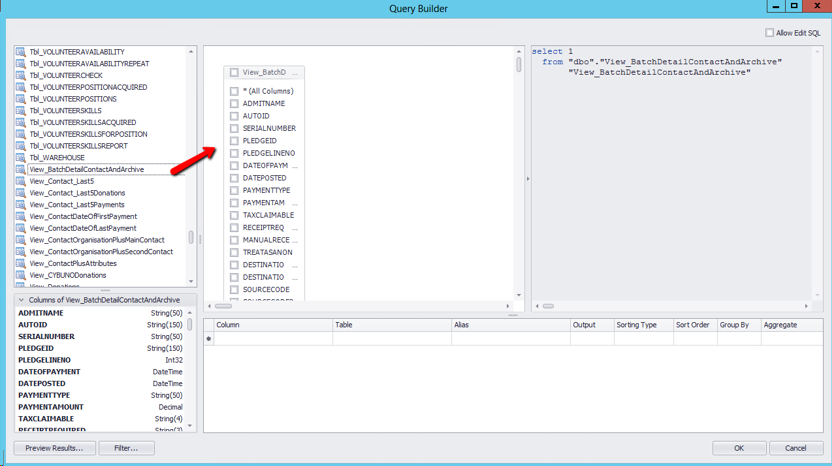Click the View_Contact_Last5Payments view icon
The width and height of the screenshot is (832, 466).
pos(21,204)
